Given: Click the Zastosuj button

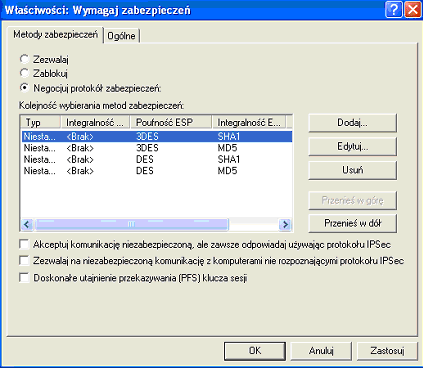Looking at the screenshot, I should [387, 351].
